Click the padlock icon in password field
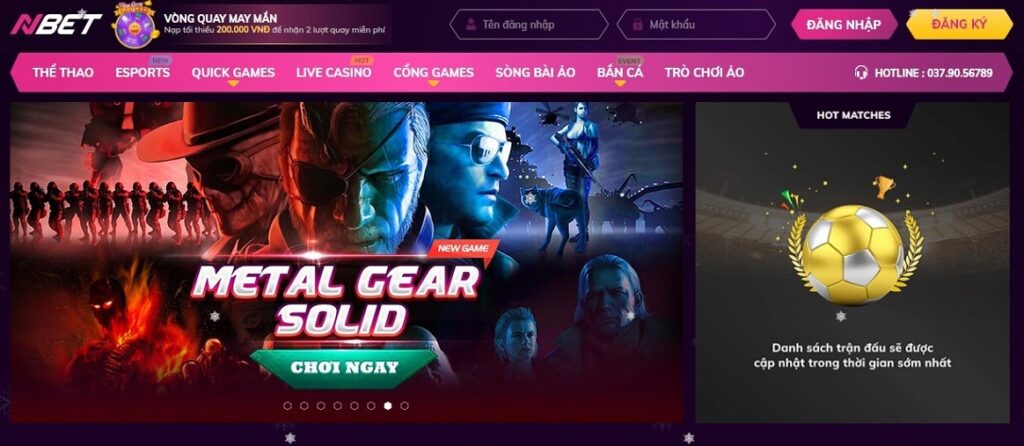Screen dimensions: 1024x446 [637, 25]
